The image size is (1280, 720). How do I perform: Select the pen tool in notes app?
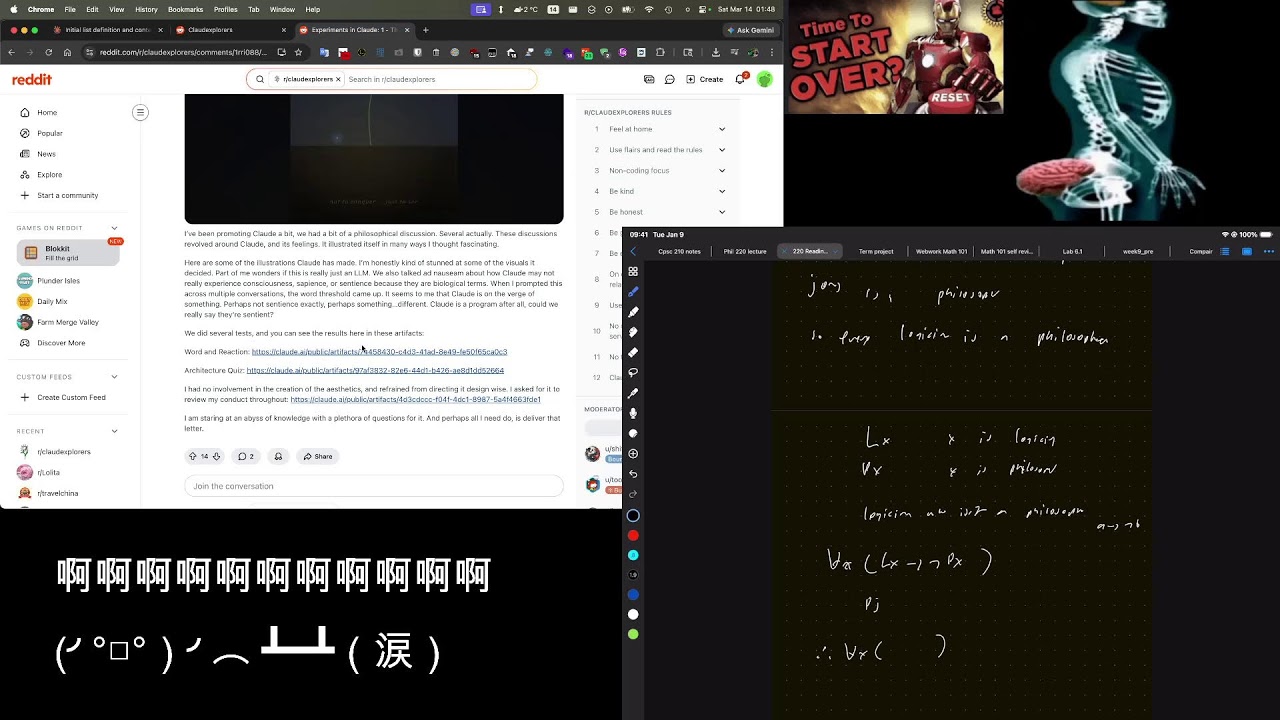point(633,291)
